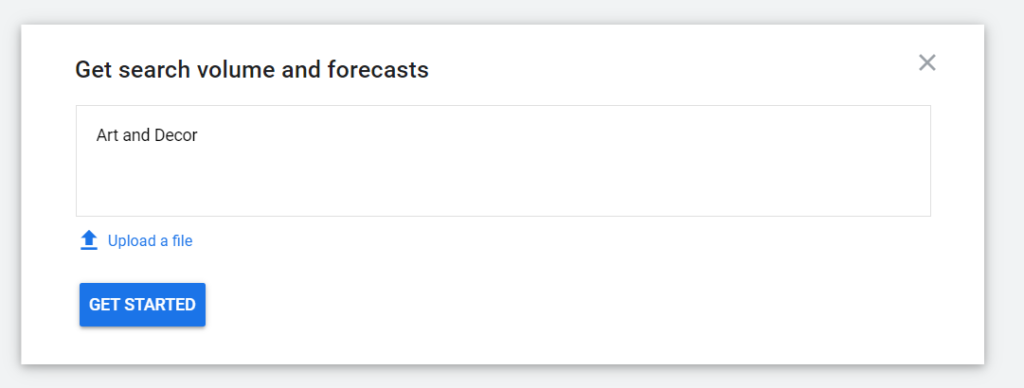Close the search volume dialog with X
Viewport: 1024px width, 388px height.
tap(927, 63)
